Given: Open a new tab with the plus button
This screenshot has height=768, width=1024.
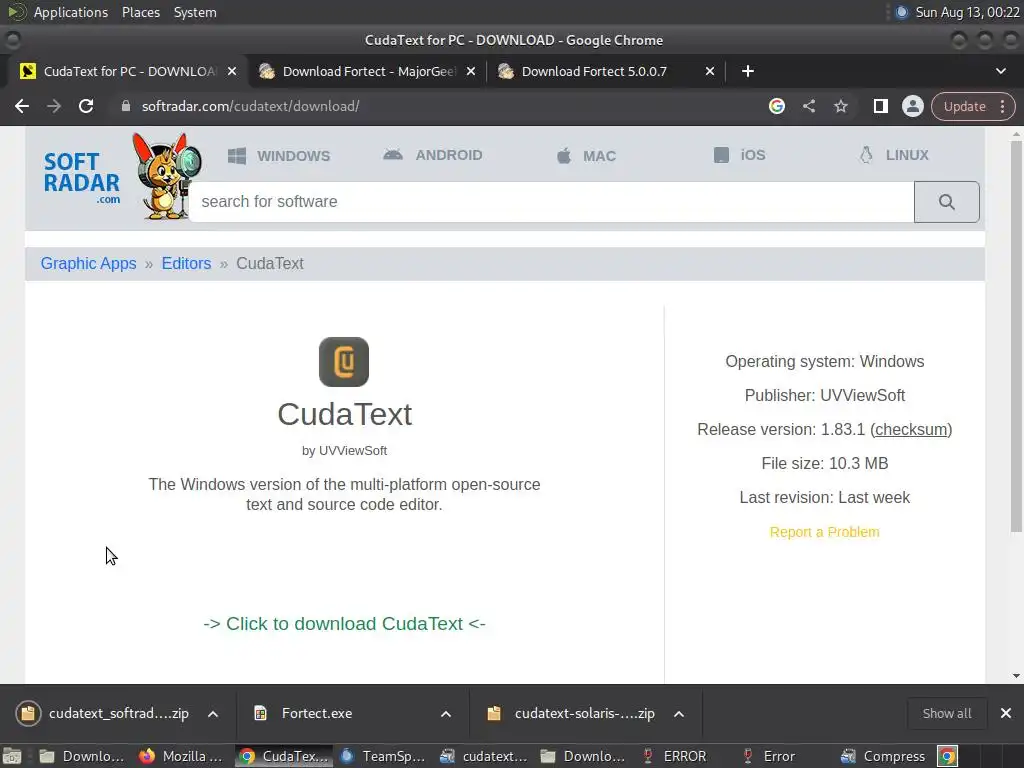Looking at the screenshot, I should [x=748, y=71].
